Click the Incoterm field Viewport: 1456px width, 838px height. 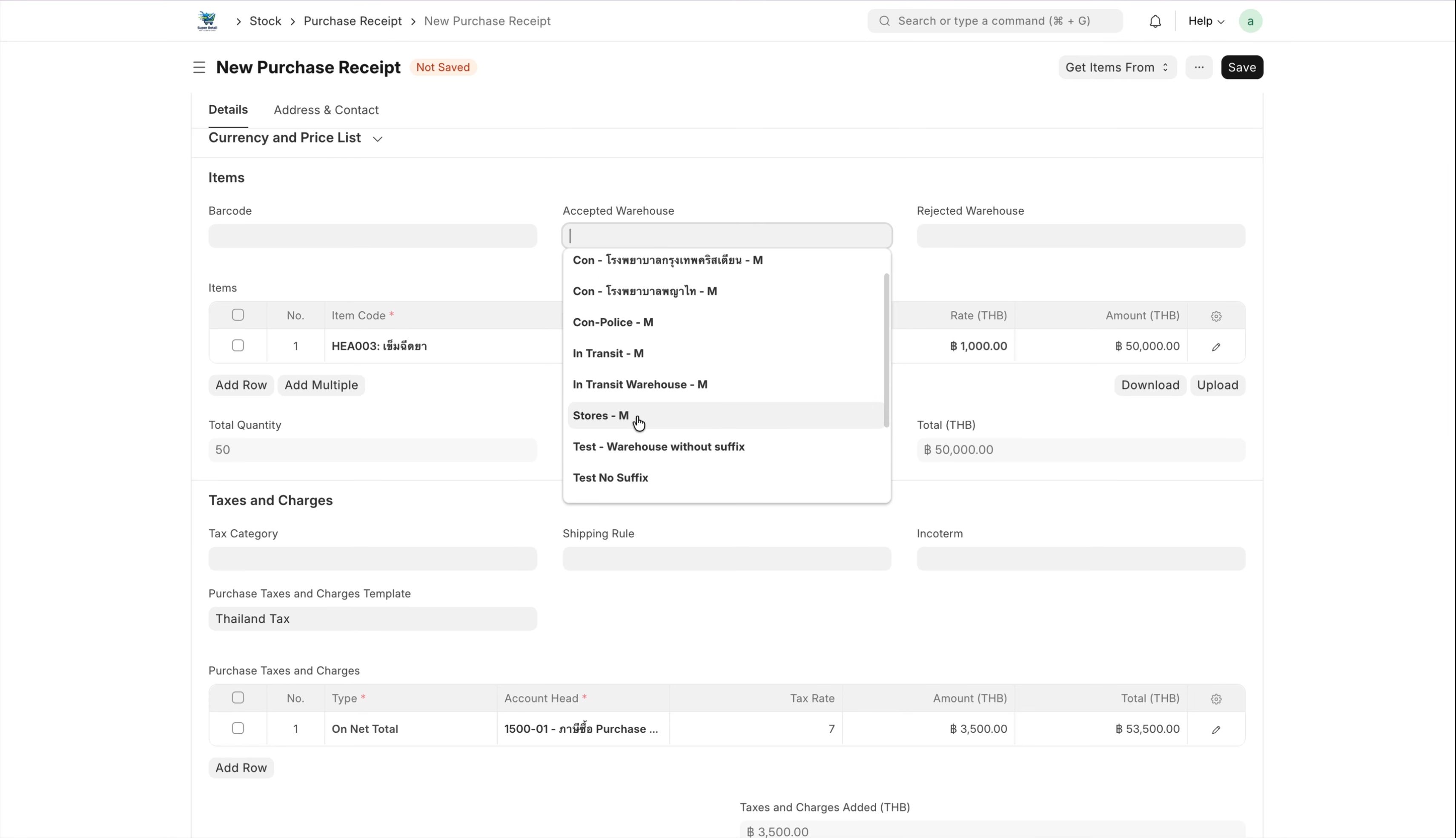(x=1081, y=559)
